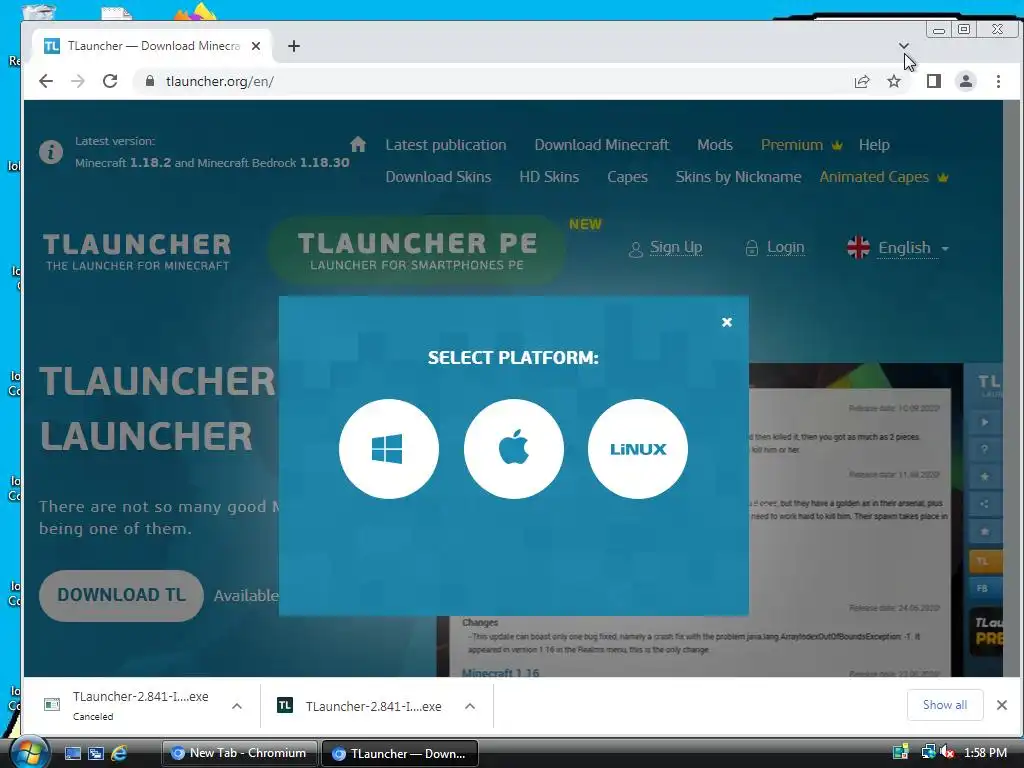Click the info icon beside Latest version
The height and width of the screenshot is (768, 1024).
coord(51,152)
